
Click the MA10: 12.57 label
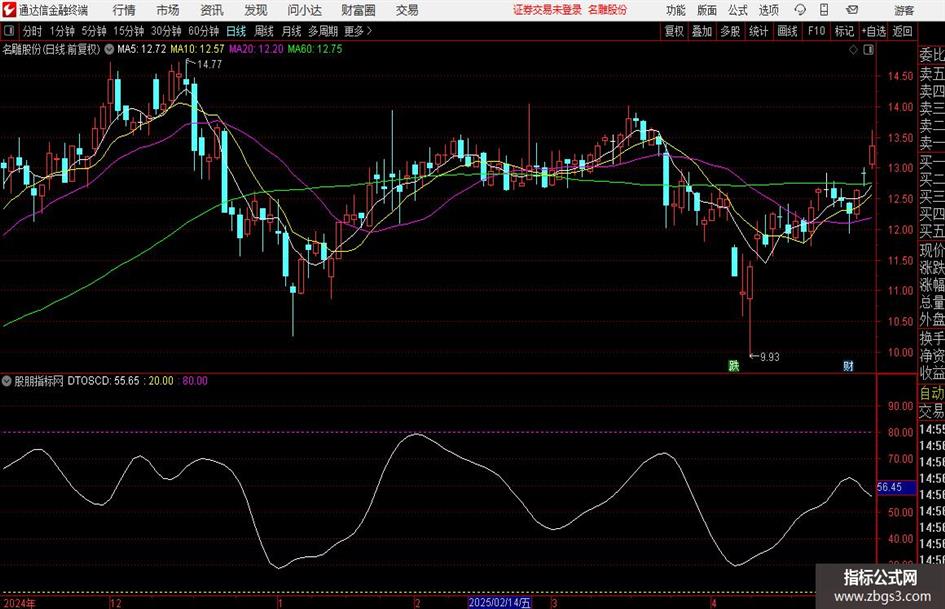pos(197,49)
